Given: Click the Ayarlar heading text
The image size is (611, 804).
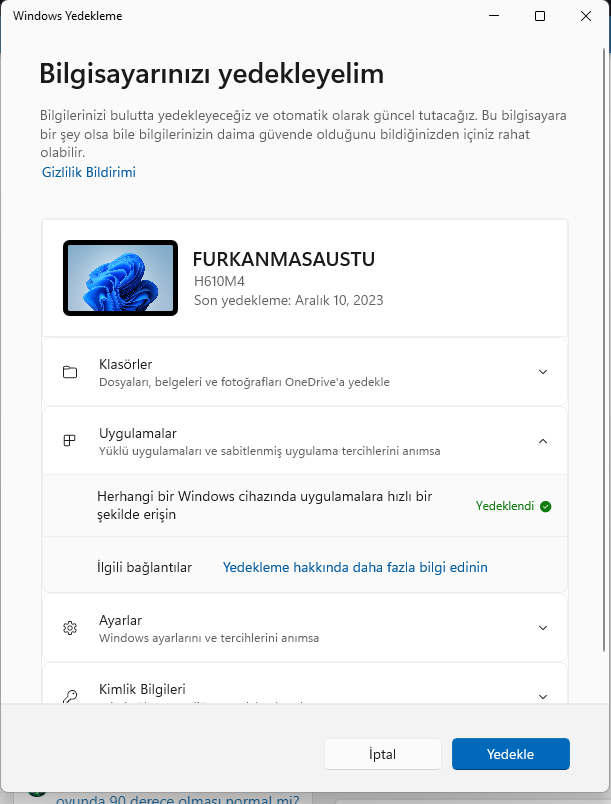Looking at the screenshot, I should click(120, 620).
